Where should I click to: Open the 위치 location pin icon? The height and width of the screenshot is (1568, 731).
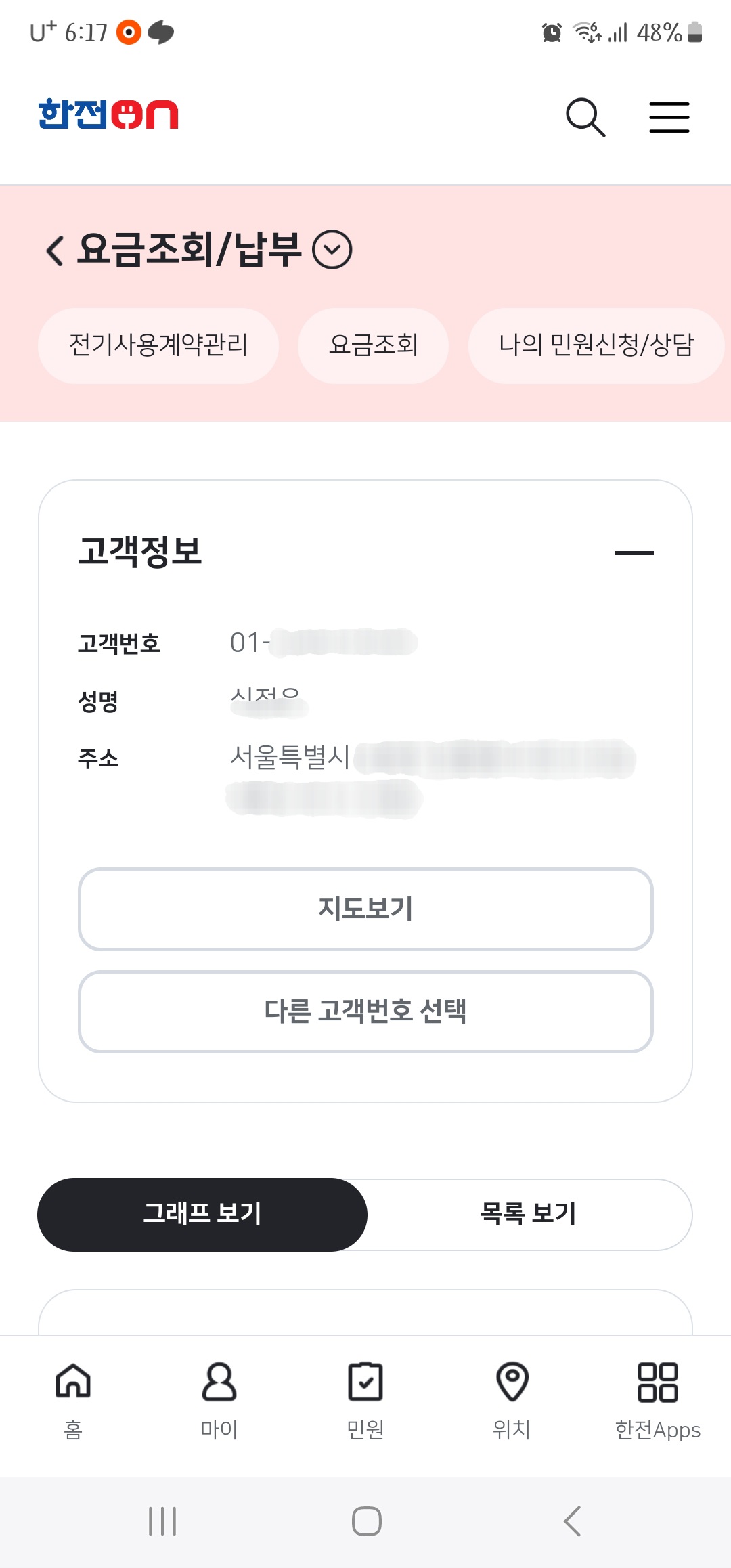pyautogui.click(x=512, y=1381)
